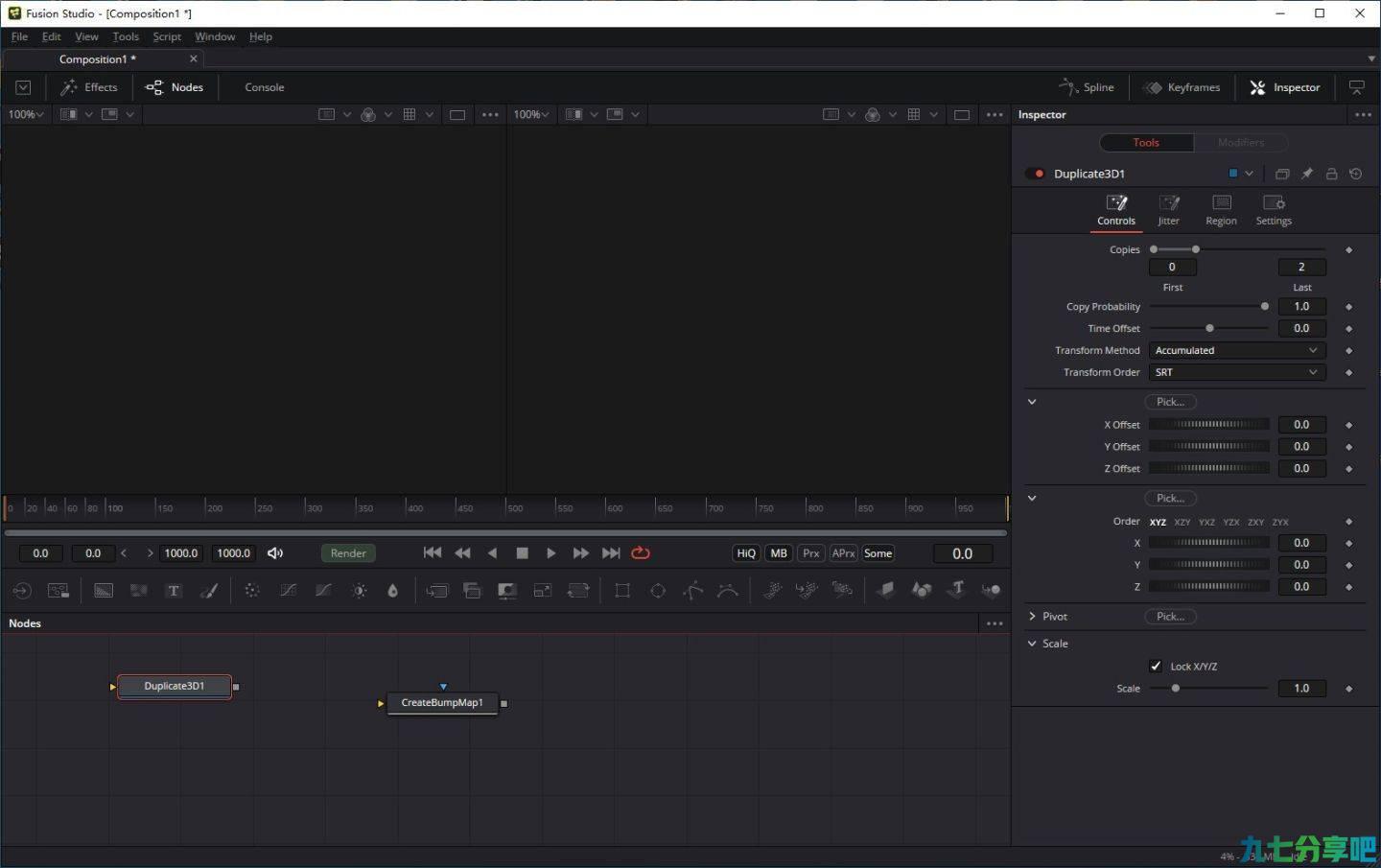This screenshot has height=868, width=1381.
Task: Keyframe the Copies parameter diamond
Action: (1348, 249)
